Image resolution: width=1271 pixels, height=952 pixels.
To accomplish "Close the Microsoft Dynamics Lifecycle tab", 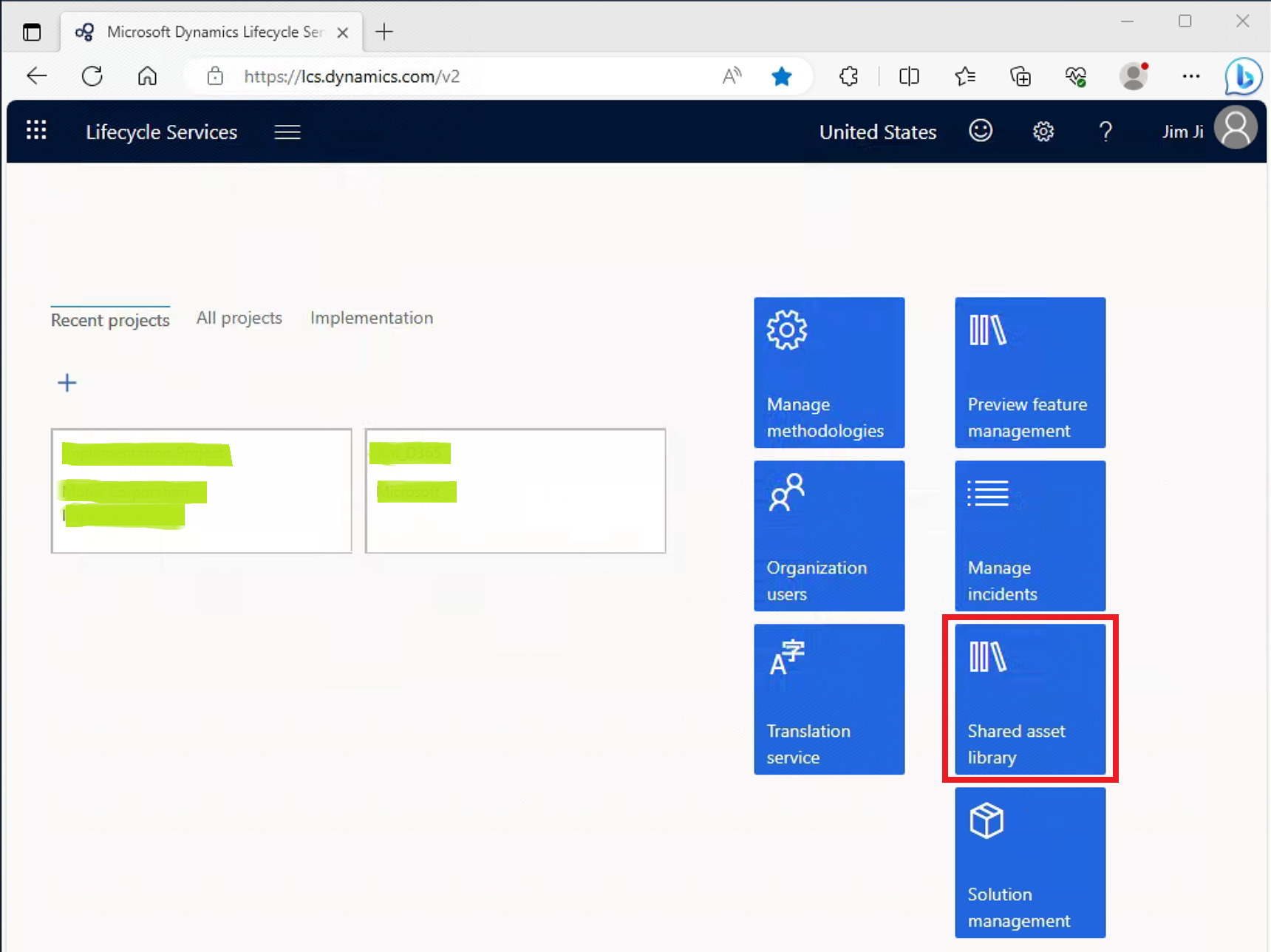I will 343,33.
